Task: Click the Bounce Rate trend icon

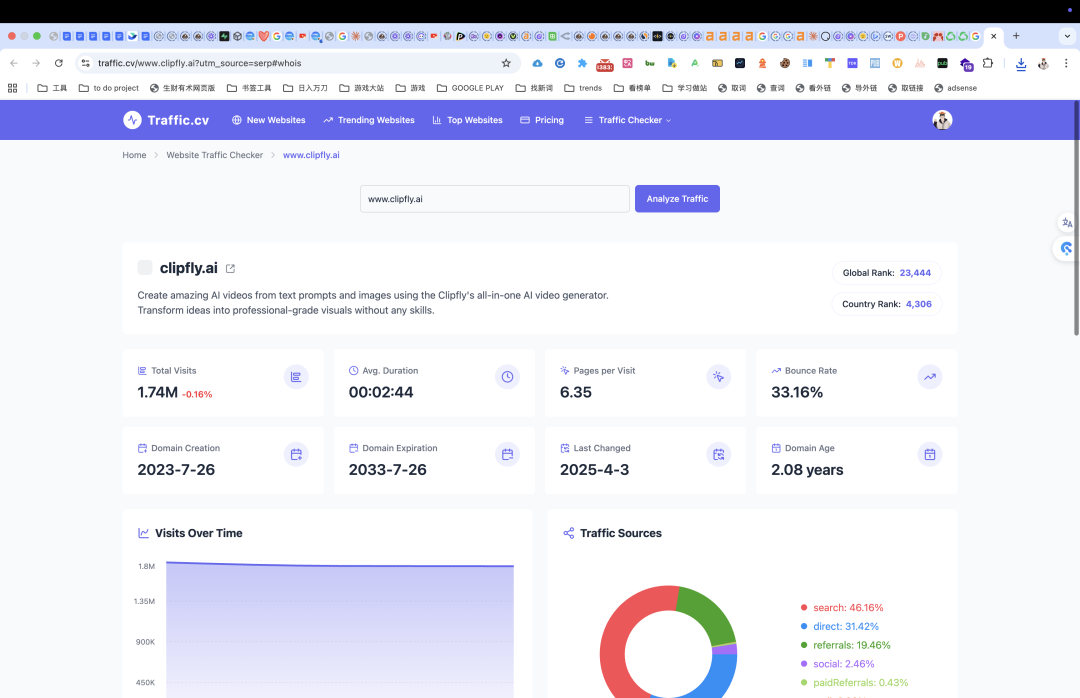Action: (930, 377)
